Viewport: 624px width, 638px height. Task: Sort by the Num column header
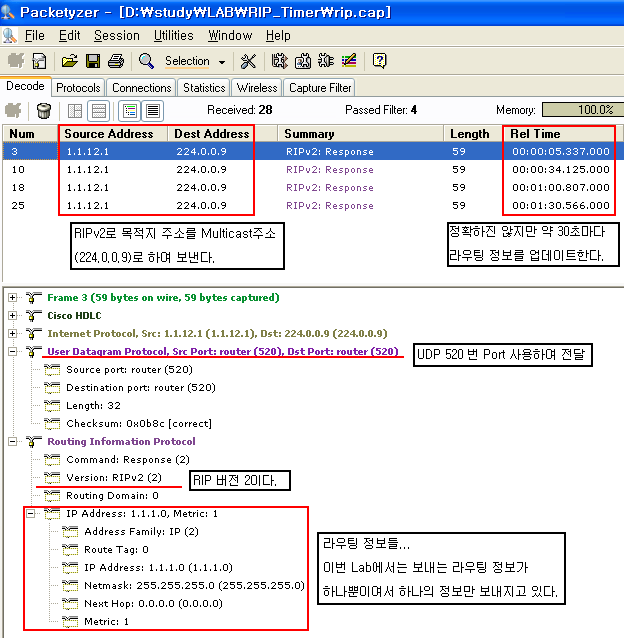[30, 134]
